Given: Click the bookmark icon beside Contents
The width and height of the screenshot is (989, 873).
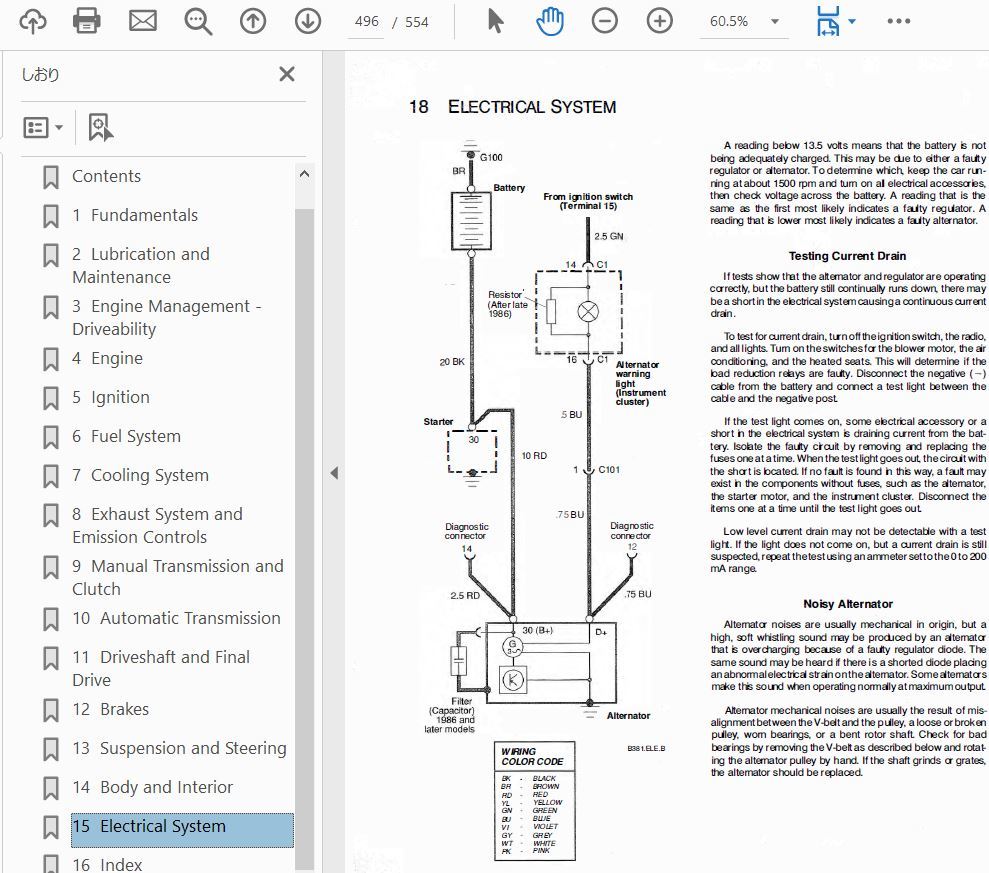Looking at the screenshot, I should tap(51, 177).
